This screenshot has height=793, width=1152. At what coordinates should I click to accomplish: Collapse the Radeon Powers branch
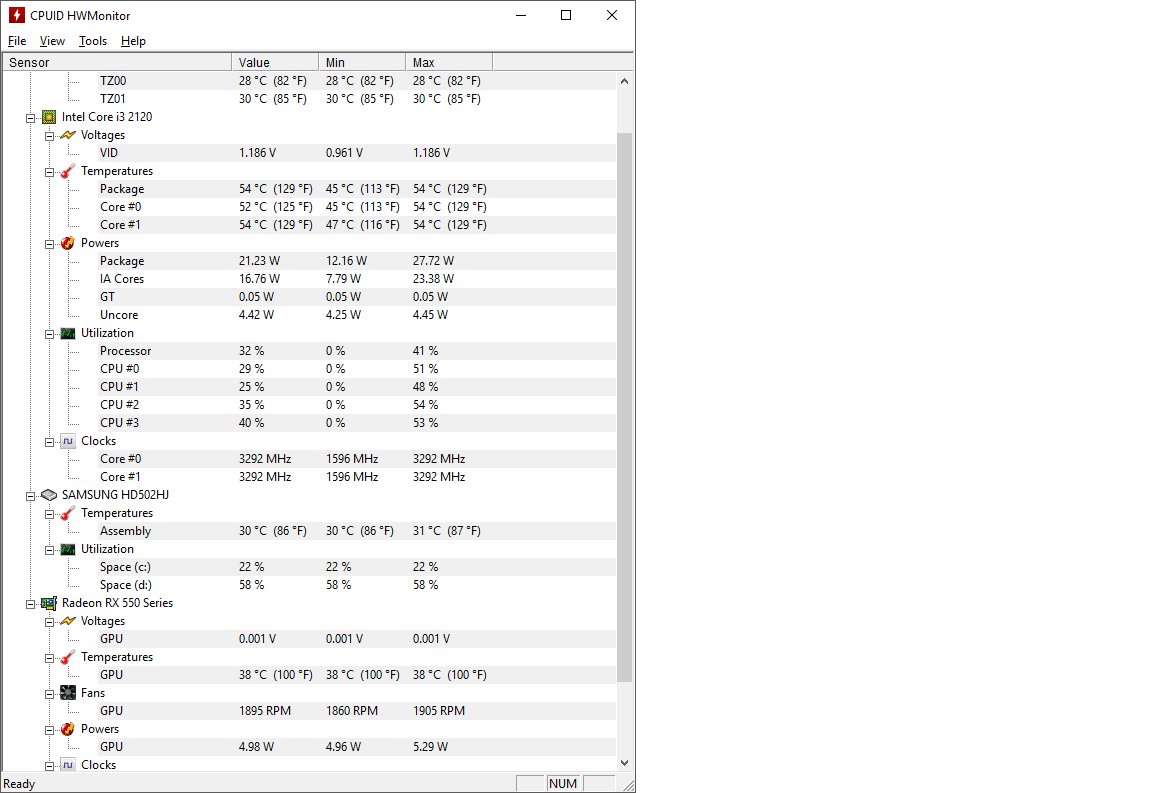49,730
